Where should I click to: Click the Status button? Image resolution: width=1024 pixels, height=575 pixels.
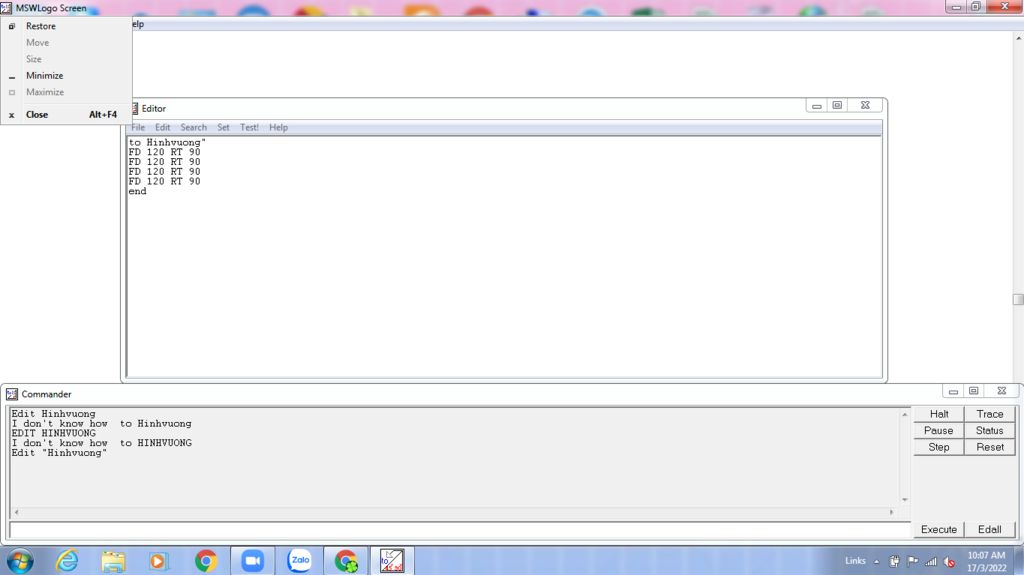pyautogui.click(x=989, y=431)
